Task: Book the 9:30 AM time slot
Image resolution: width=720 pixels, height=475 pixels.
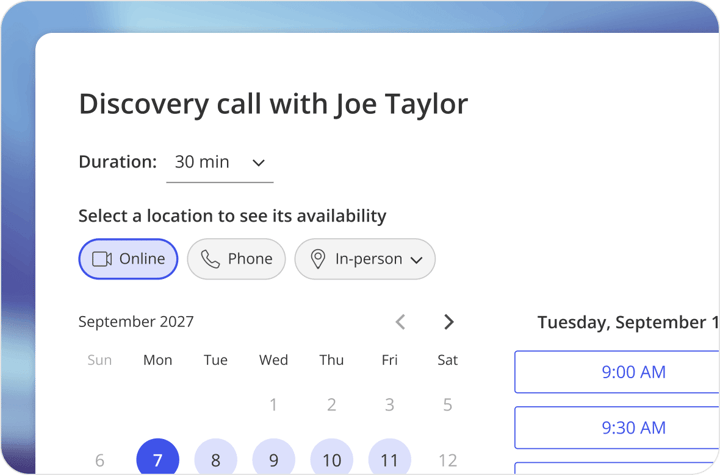Action: (617, 428)
